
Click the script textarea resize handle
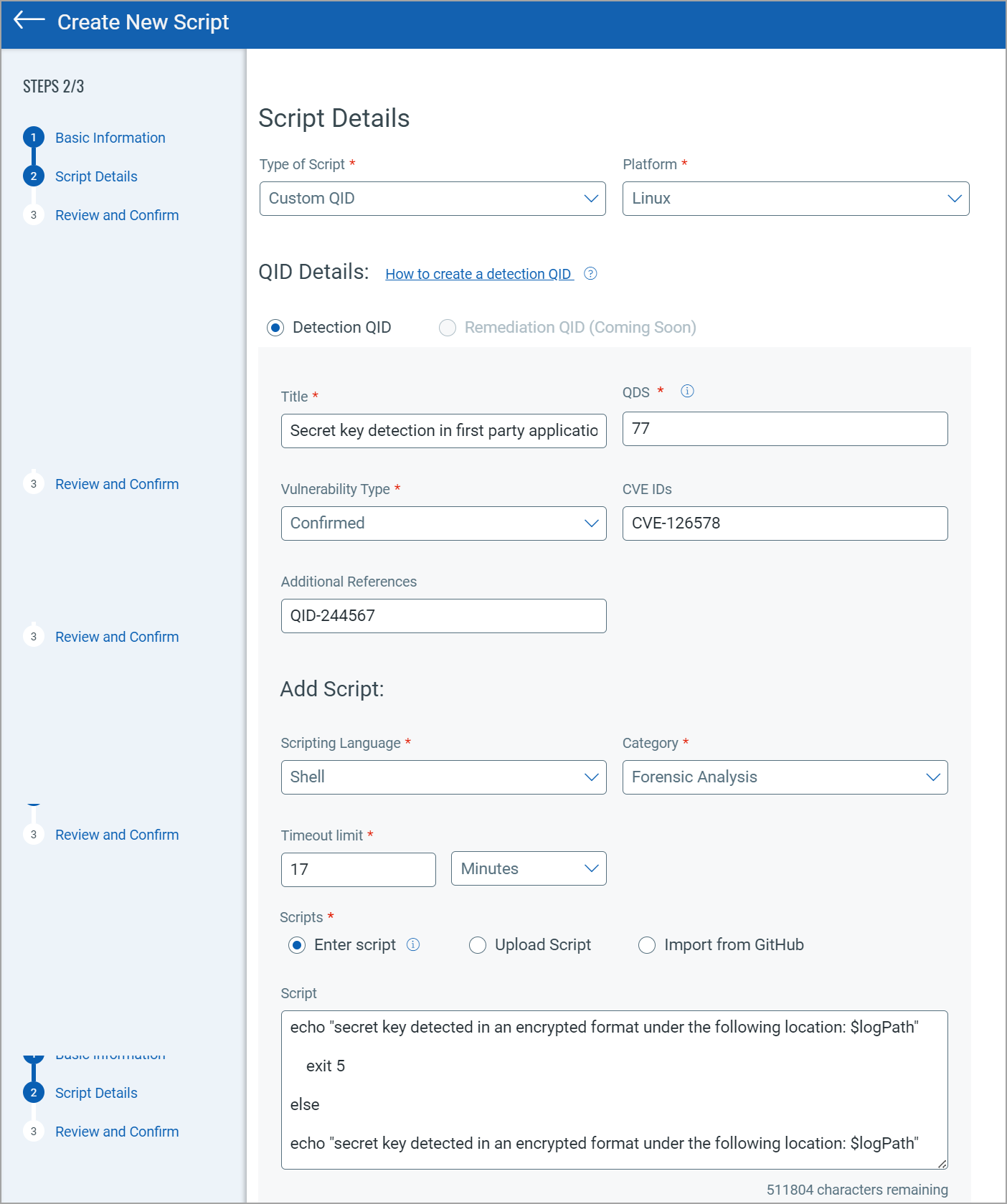click(x=942, y=1163)
